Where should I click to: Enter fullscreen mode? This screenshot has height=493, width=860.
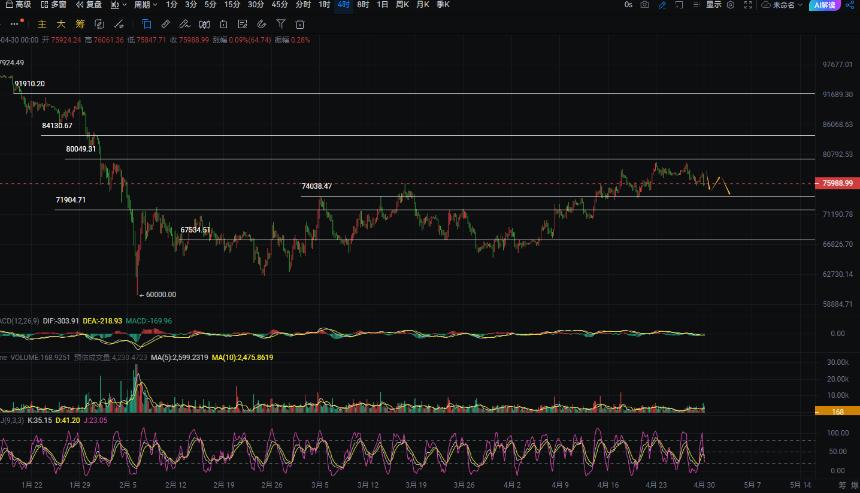(748, 4)
